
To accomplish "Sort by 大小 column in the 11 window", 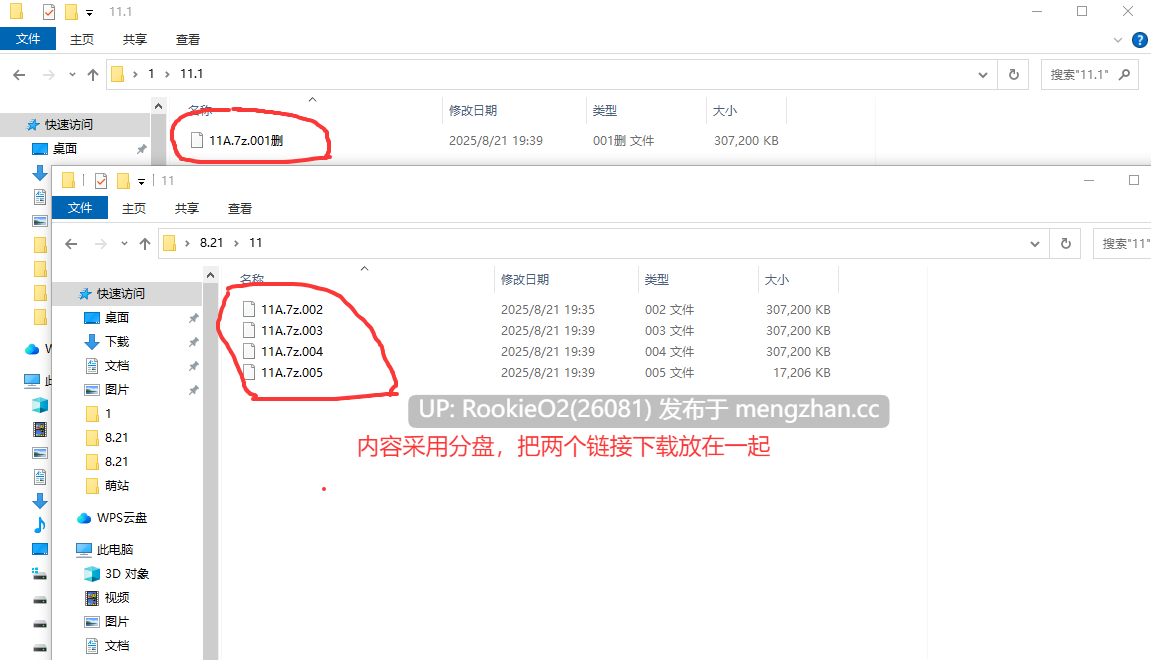I will (777, 279).
